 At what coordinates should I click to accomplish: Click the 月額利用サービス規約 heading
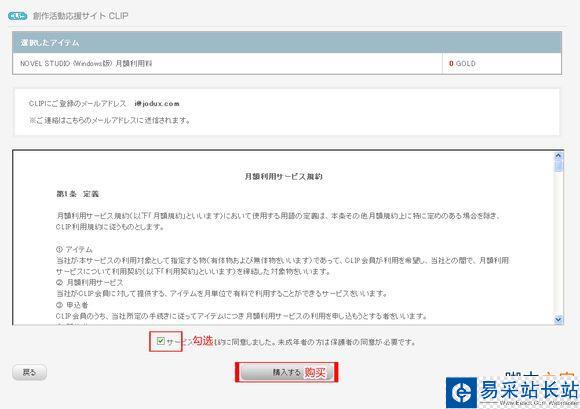284,176
